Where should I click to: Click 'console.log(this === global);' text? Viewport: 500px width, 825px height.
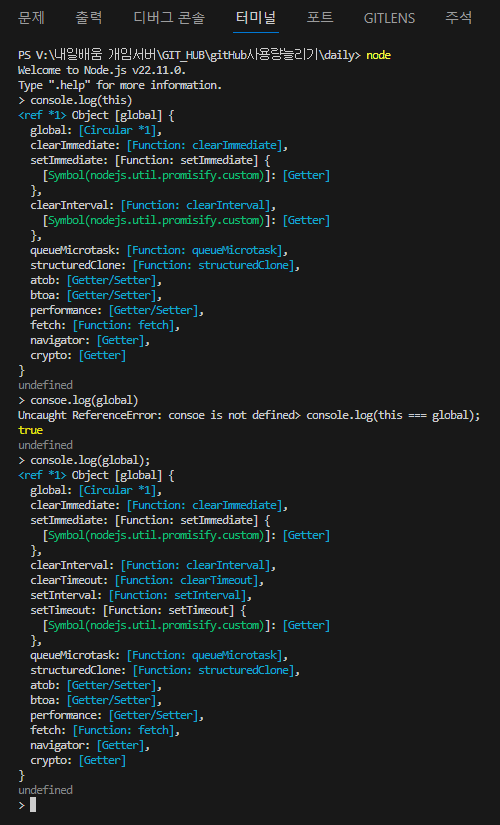point(393,415)
